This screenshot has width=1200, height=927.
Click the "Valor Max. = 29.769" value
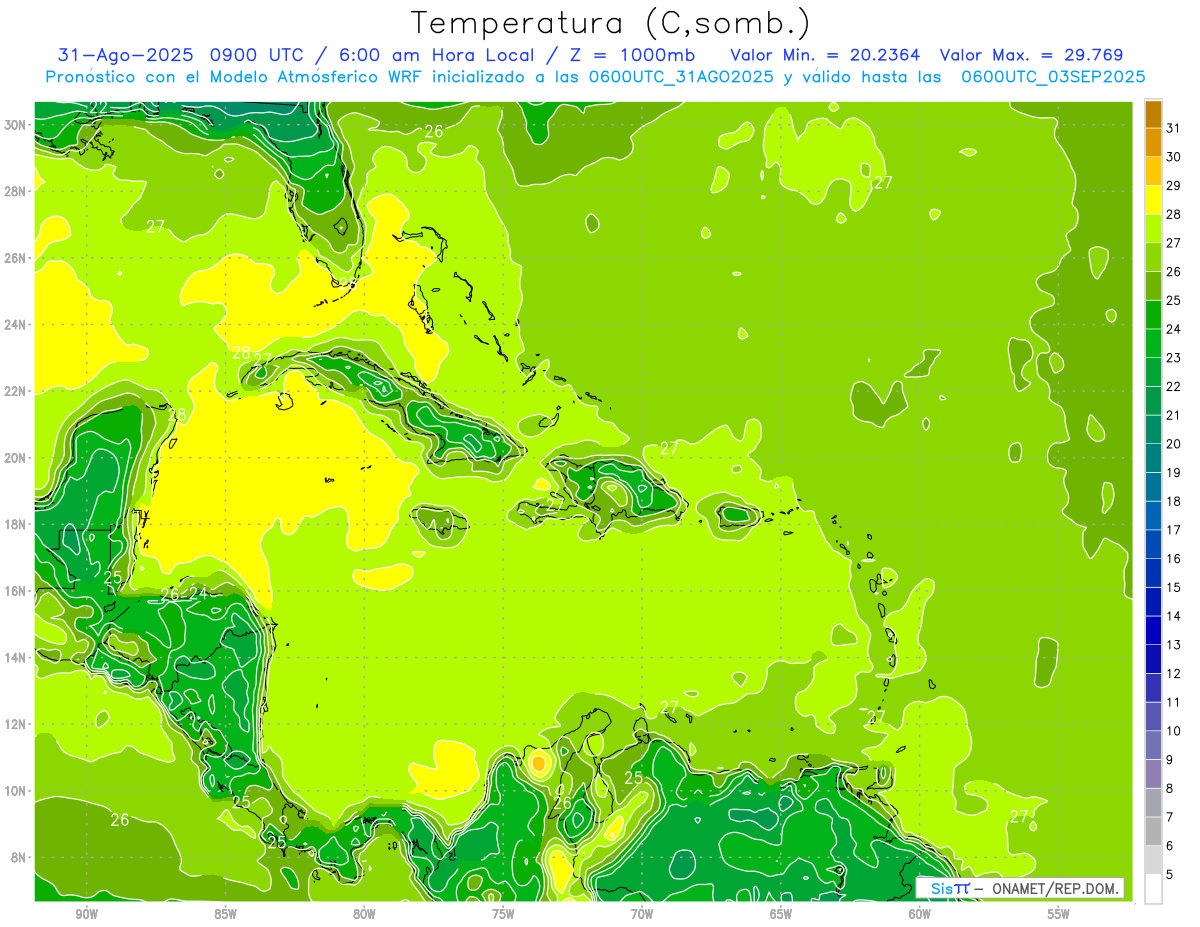(1034, 55)
